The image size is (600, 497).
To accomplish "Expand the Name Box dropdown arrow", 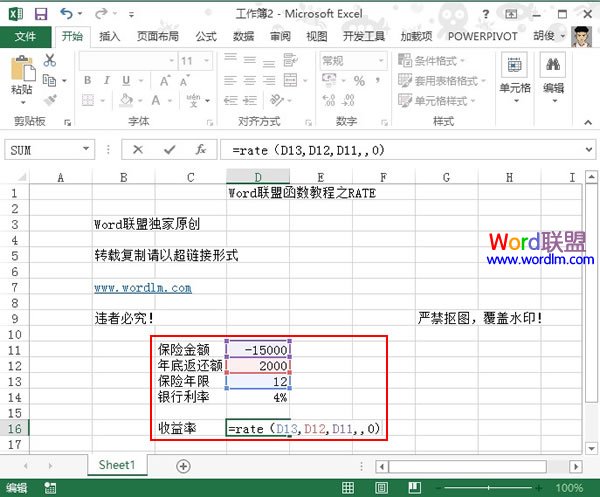I will [x=86, y=149].
